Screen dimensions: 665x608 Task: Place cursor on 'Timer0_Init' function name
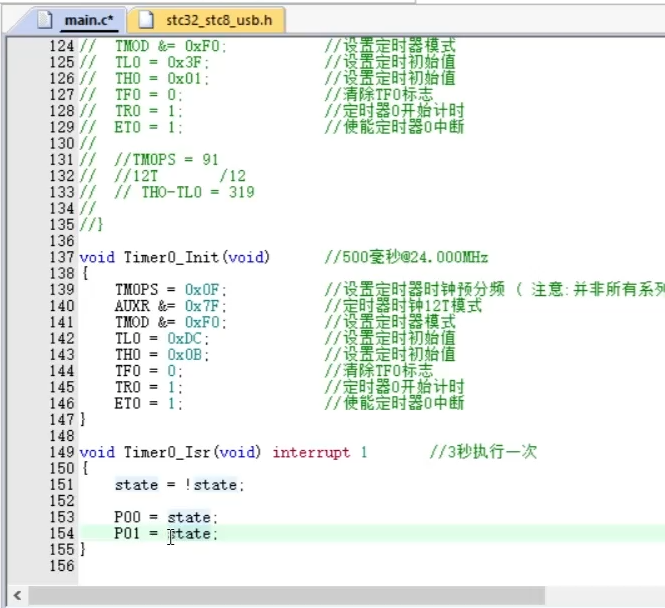[x=171, y=257]
